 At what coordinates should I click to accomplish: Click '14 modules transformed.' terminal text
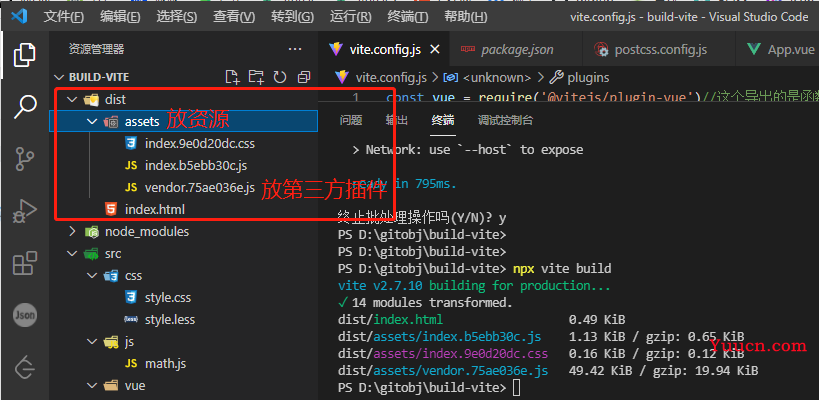pos(432,302)
